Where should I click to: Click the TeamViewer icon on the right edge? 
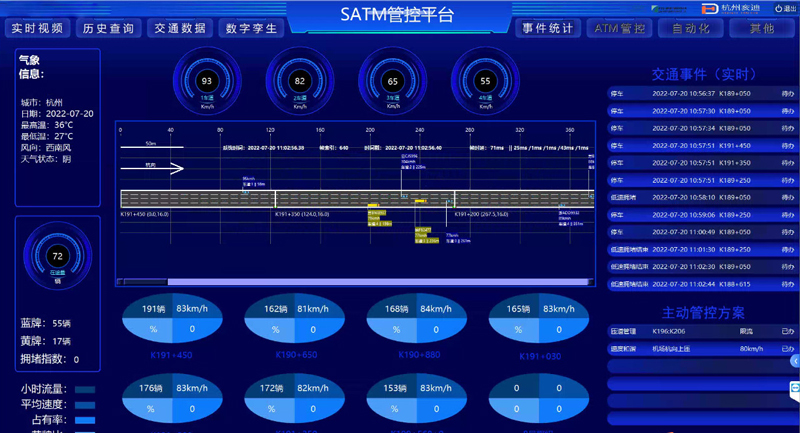pos(794,388)
